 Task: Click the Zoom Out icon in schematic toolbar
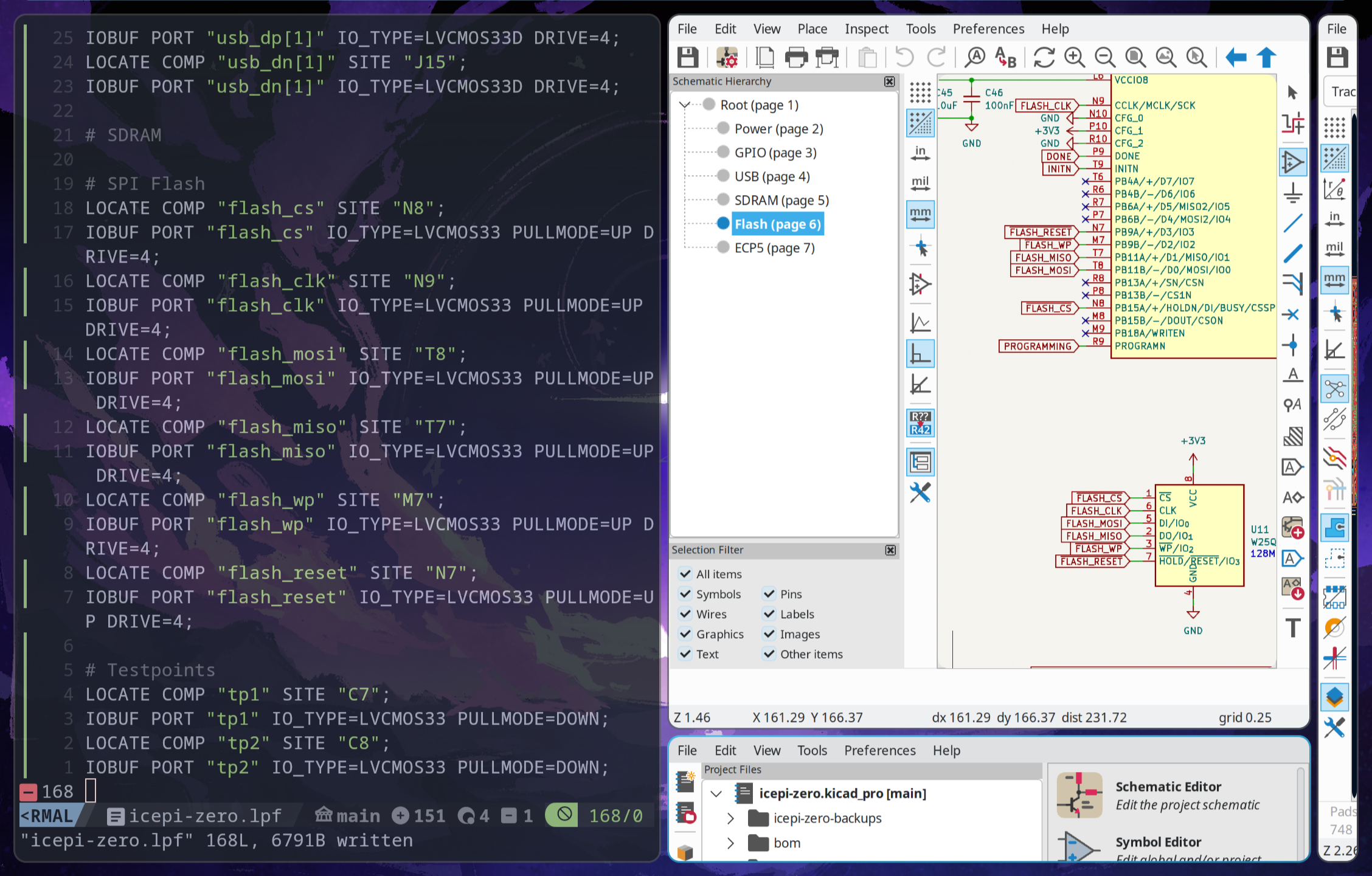(1105, 58)
